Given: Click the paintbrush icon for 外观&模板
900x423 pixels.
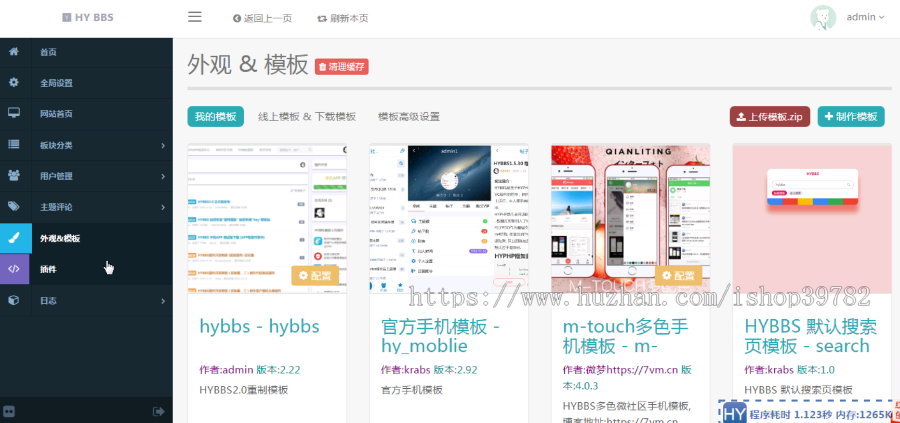Looking at the screenshot, I should tap(15, 238).
